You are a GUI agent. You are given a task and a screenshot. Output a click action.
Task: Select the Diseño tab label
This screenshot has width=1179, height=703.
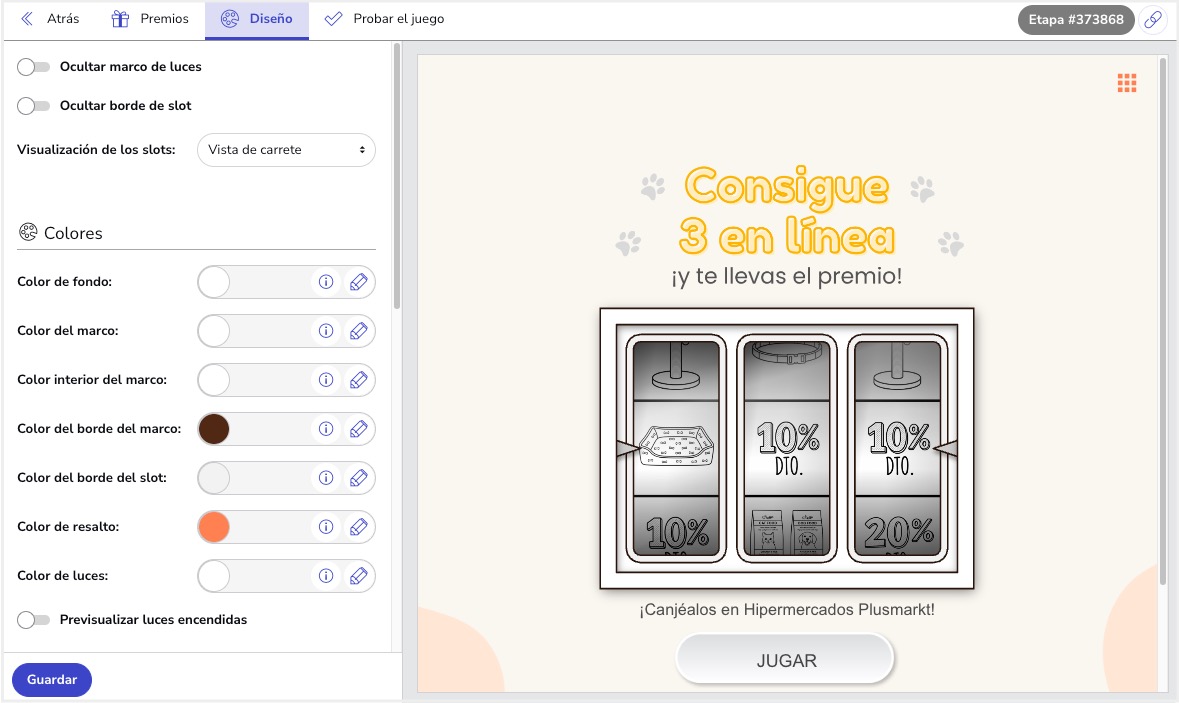tap(271, 19)
